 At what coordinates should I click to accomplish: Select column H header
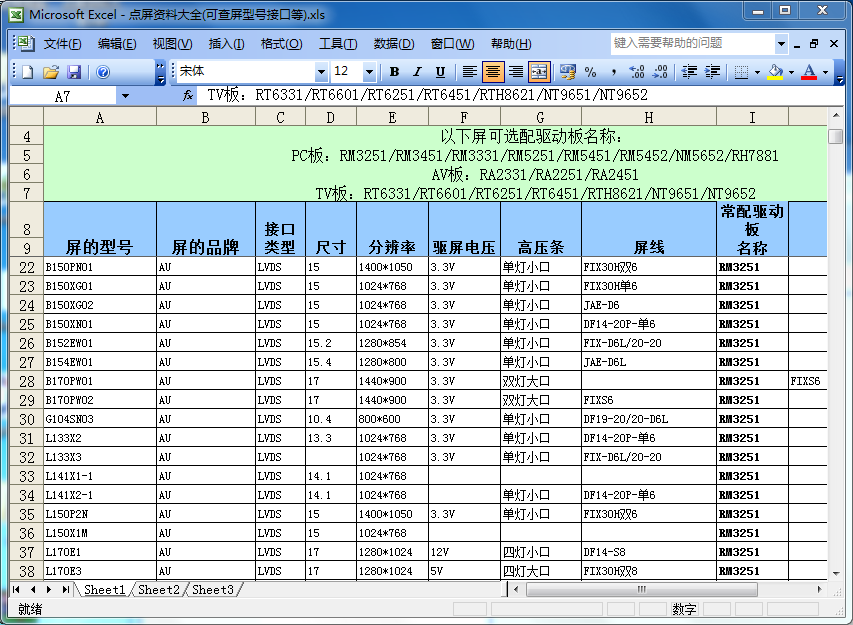coord(648,117)
